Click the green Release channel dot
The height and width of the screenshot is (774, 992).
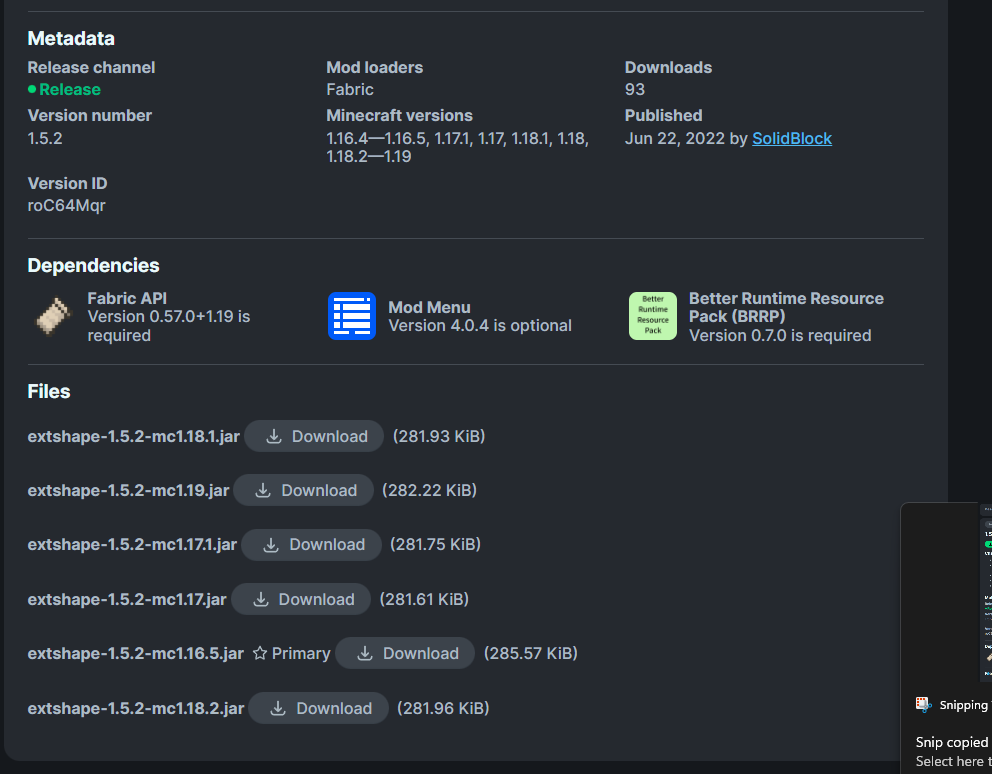[x=32, y=89]
